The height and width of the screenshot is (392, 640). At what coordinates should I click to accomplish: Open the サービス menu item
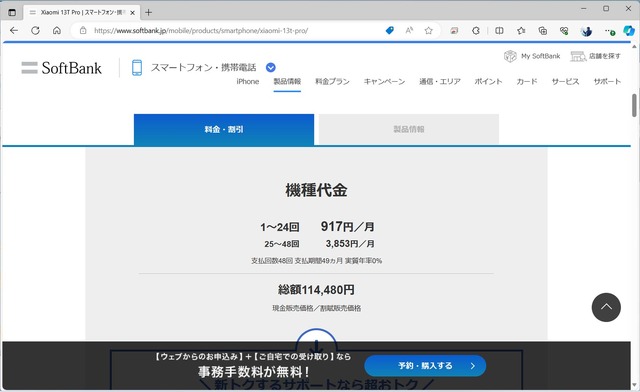coord(565,82)
